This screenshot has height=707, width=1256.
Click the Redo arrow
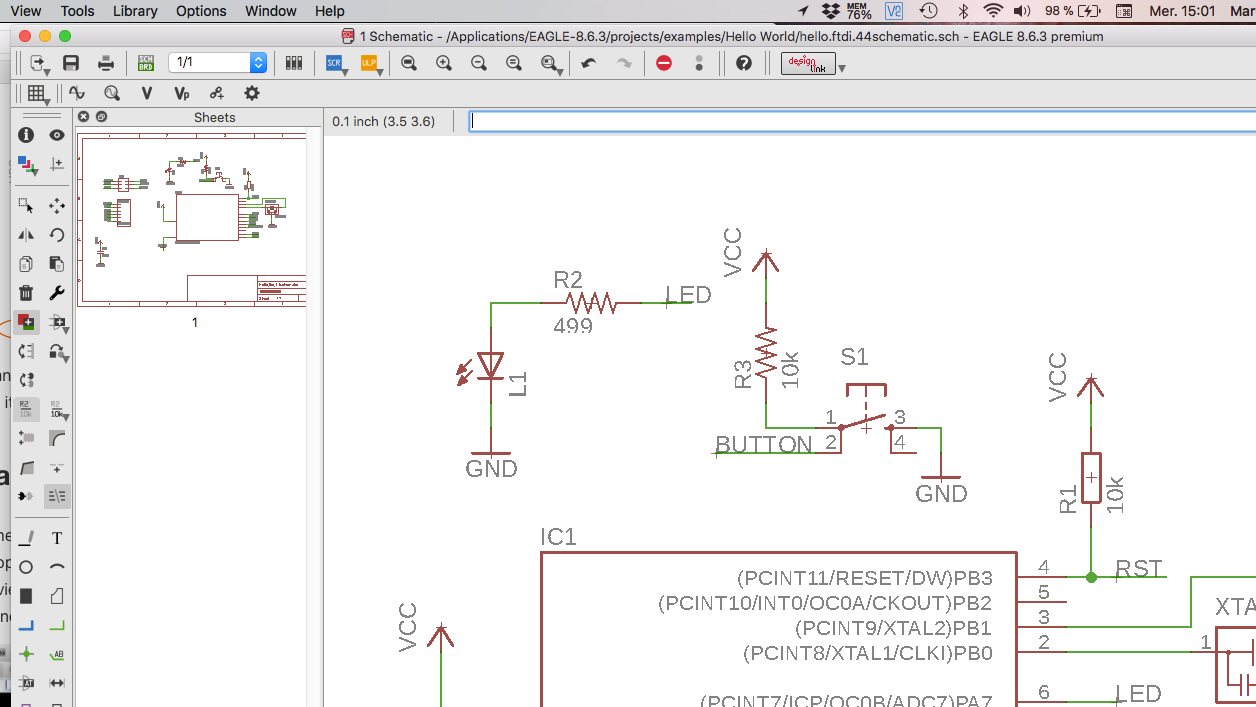(624, 63)
